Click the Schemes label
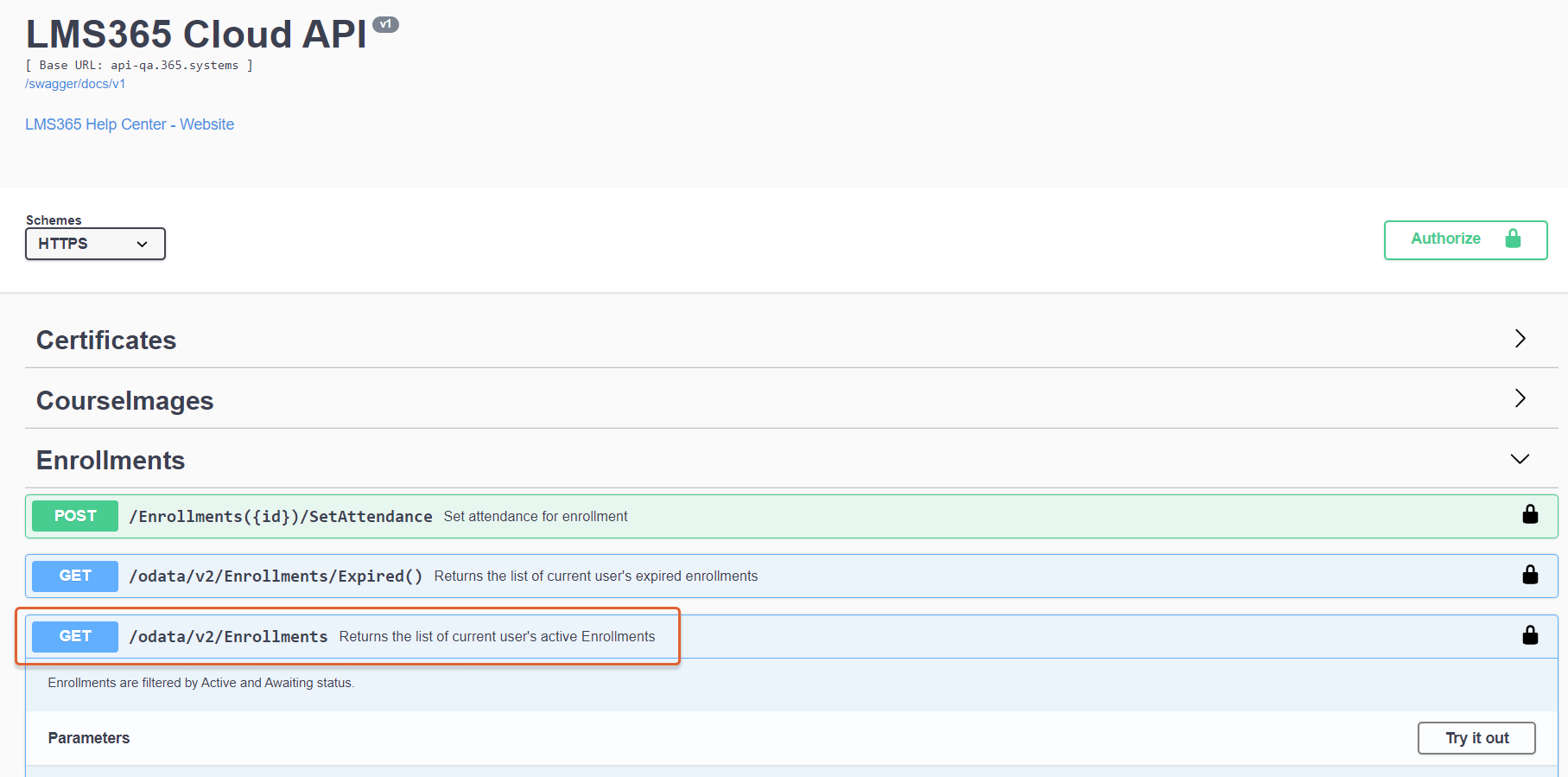 click(54, 220)
